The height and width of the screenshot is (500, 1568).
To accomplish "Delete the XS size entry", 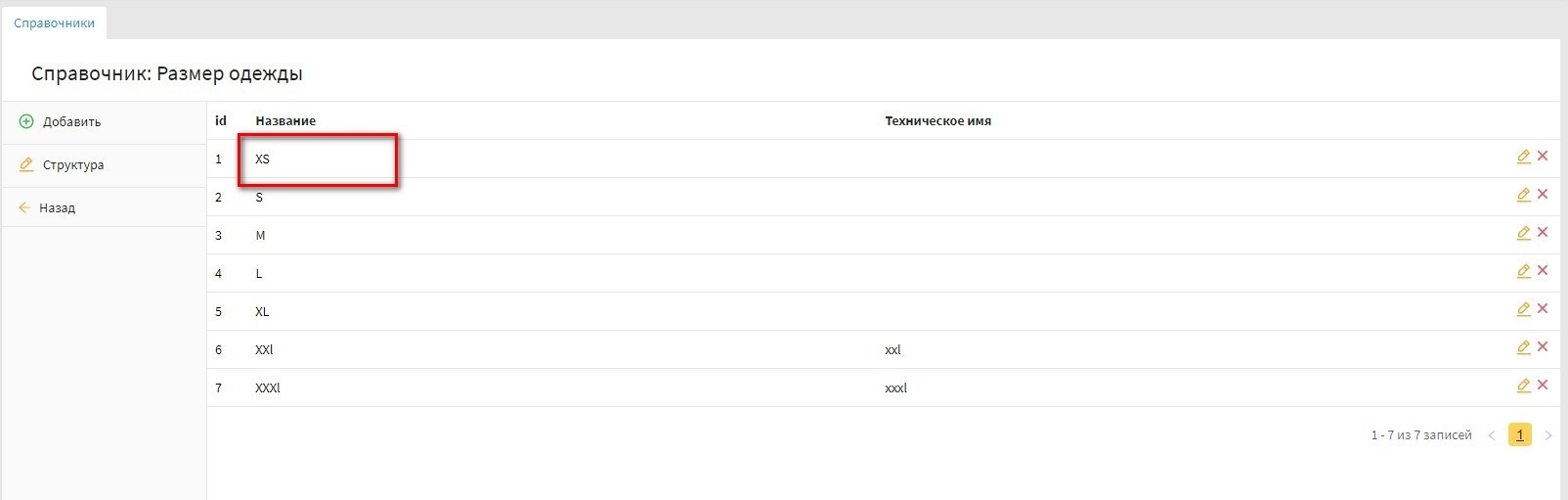I will [1543, 157].
